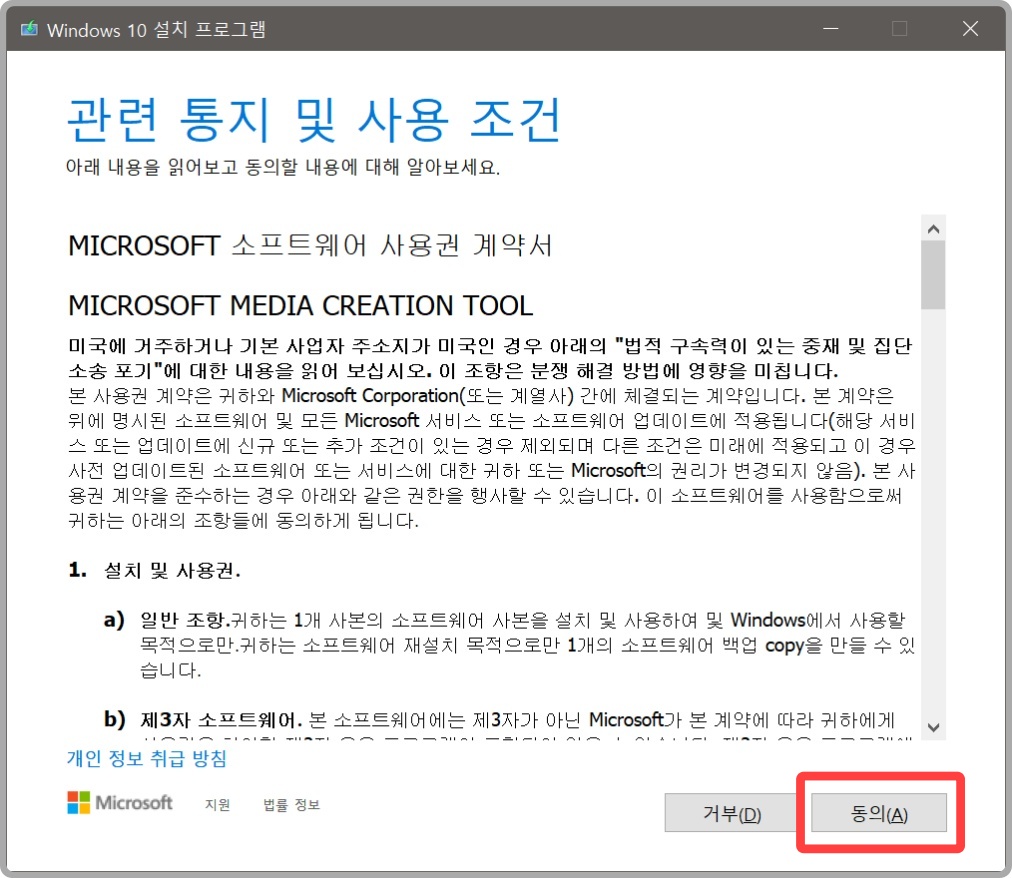The height and width of the screenshot is (878, 1012).
Task: Click the text MICROSOFT MEDIA CREATION TOOL
Action: point(301,306)
